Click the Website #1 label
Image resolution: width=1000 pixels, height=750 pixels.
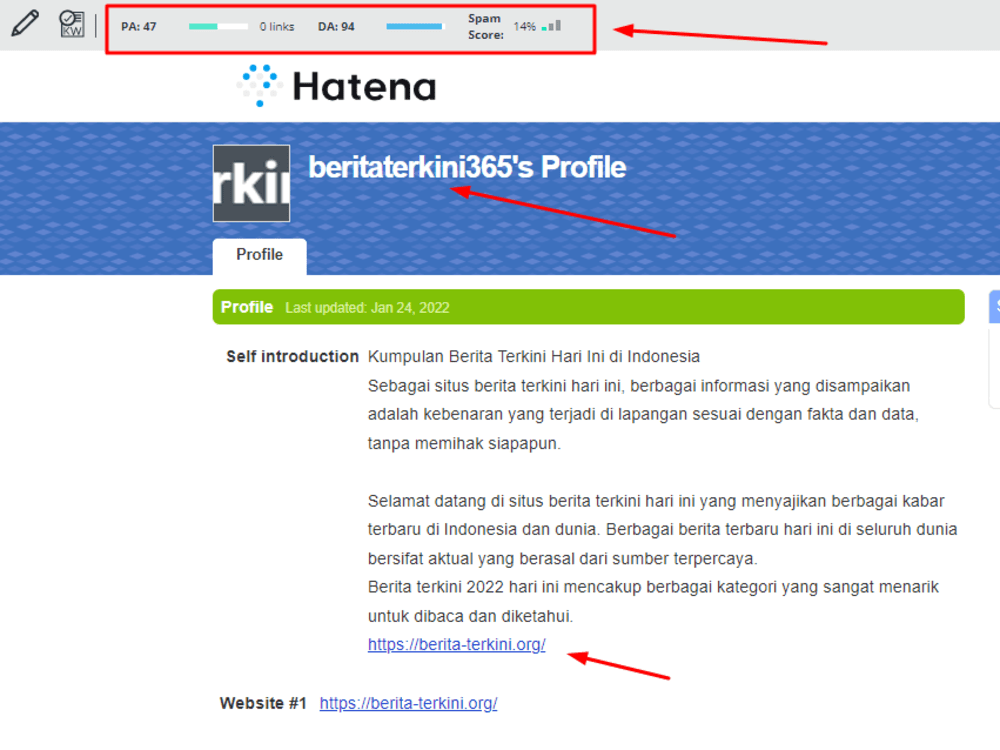click(x=263, y=703)
